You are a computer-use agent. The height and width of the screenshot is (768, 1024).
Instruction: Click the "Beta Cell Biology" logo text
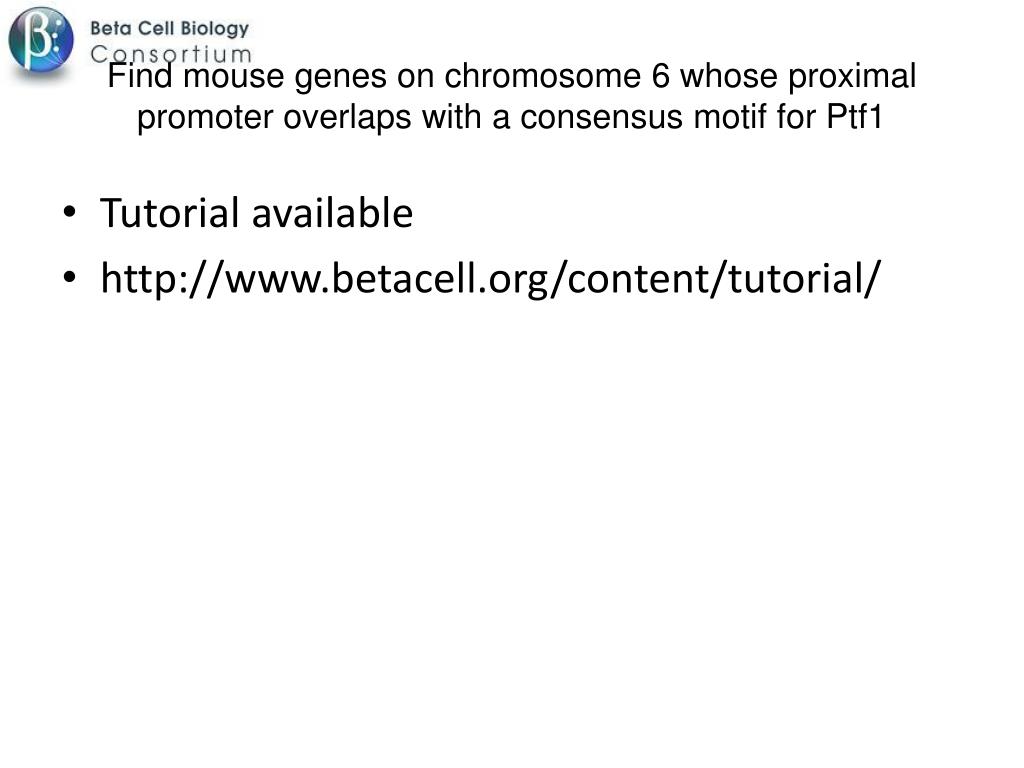(170, 29)
